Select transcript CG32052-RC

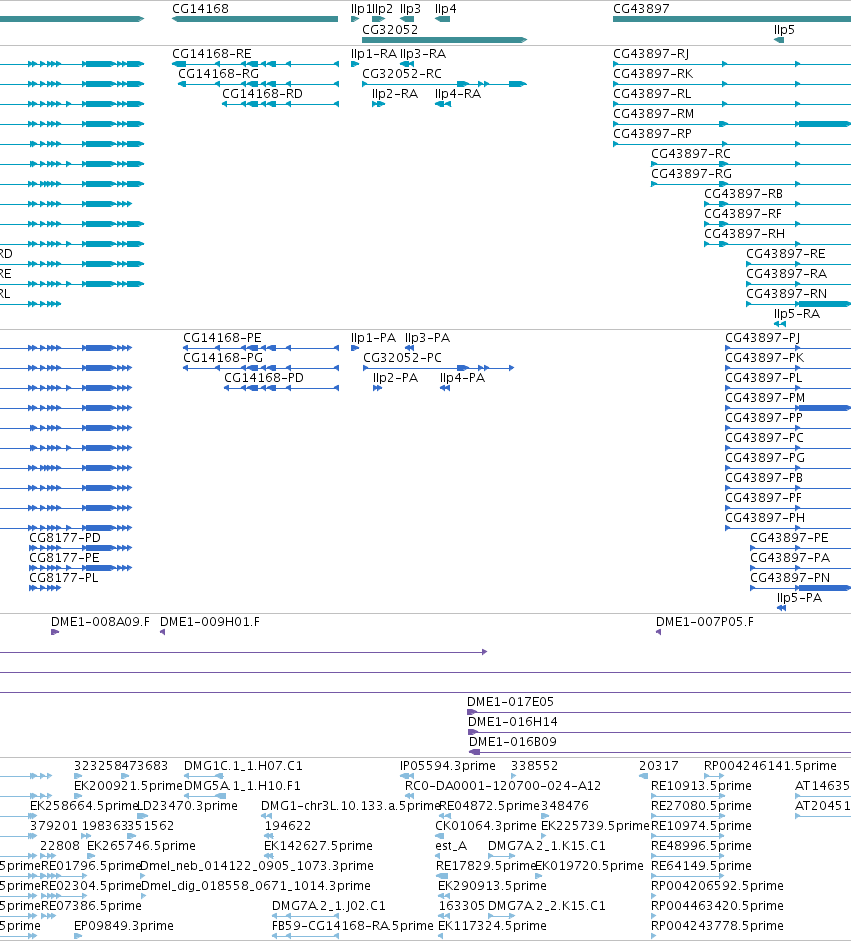click(401, 74)
